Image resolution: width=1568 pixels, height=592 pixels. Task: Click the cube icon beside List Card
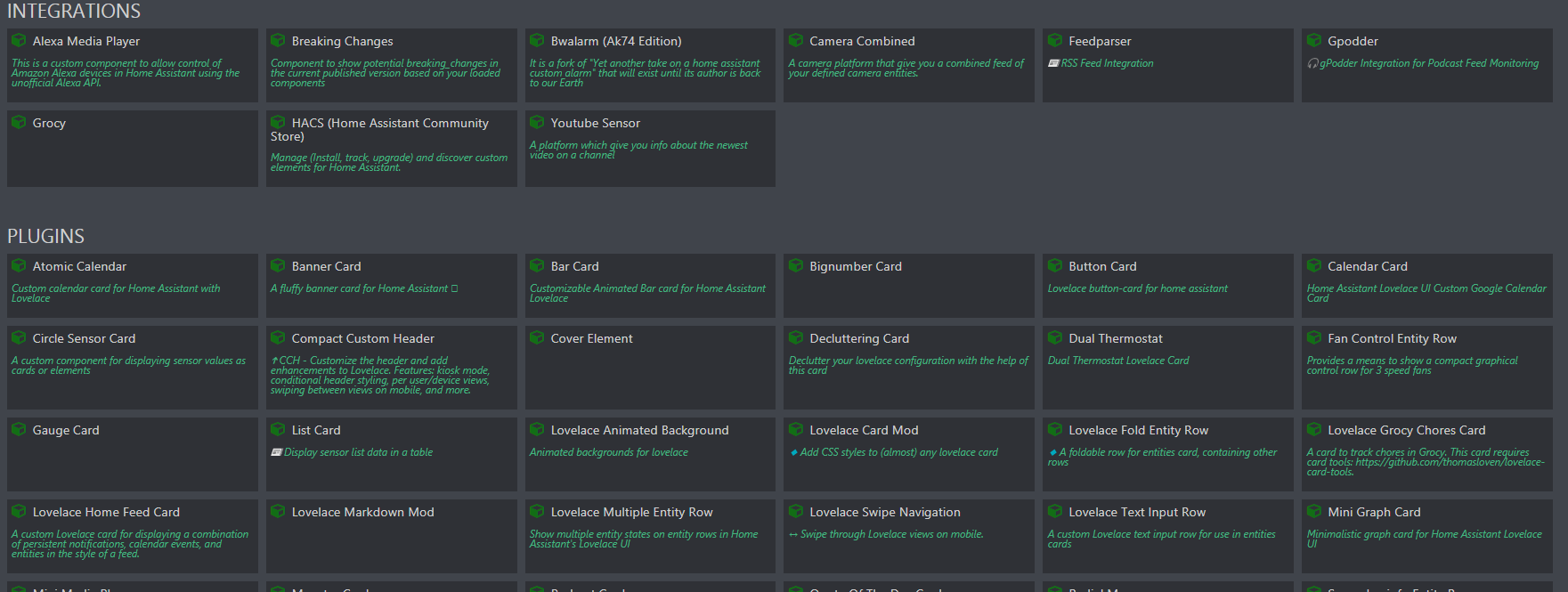point(278,429)
